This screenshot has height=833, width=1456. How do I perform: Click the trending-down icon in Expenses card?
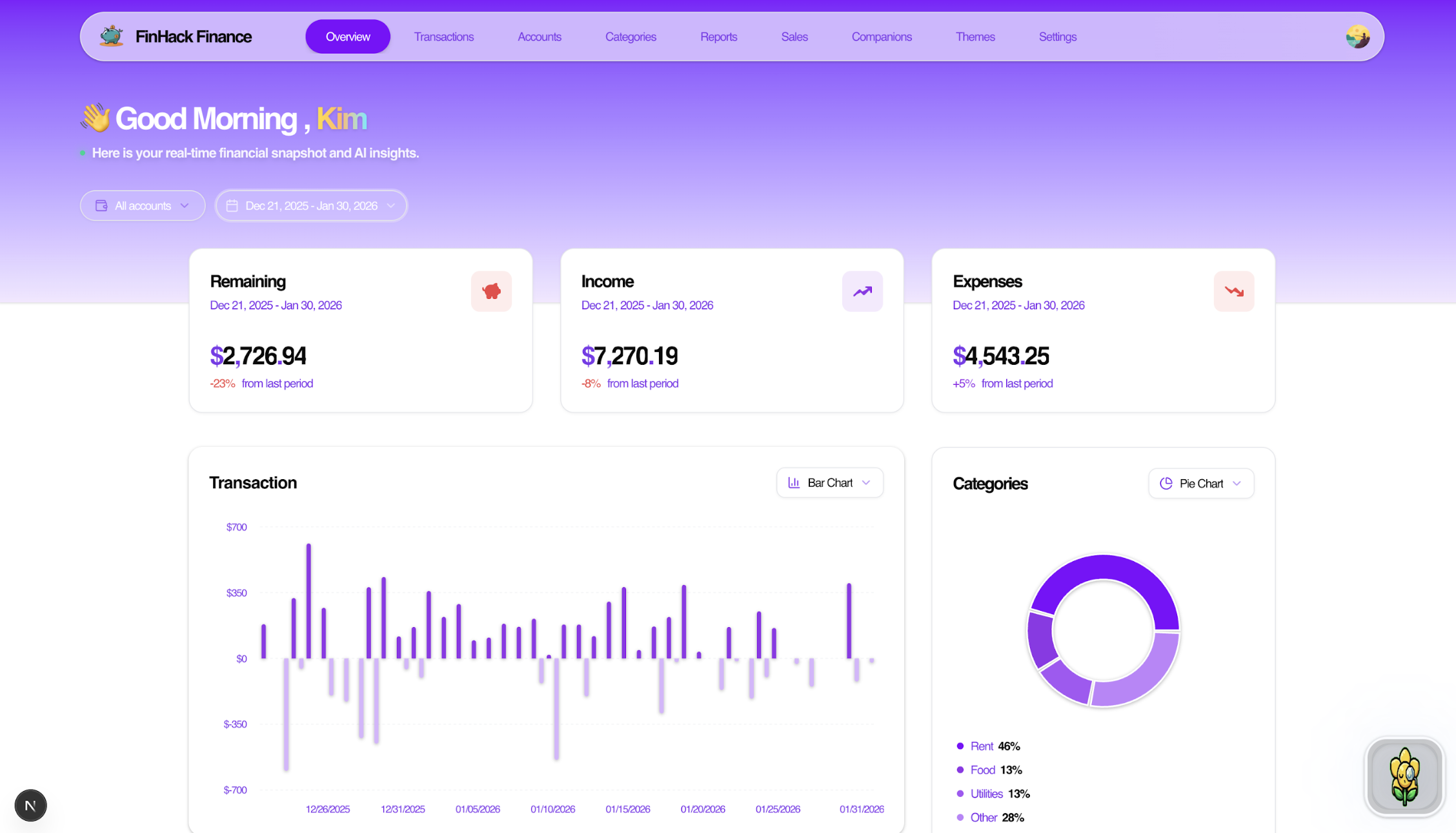(1233, 291)
